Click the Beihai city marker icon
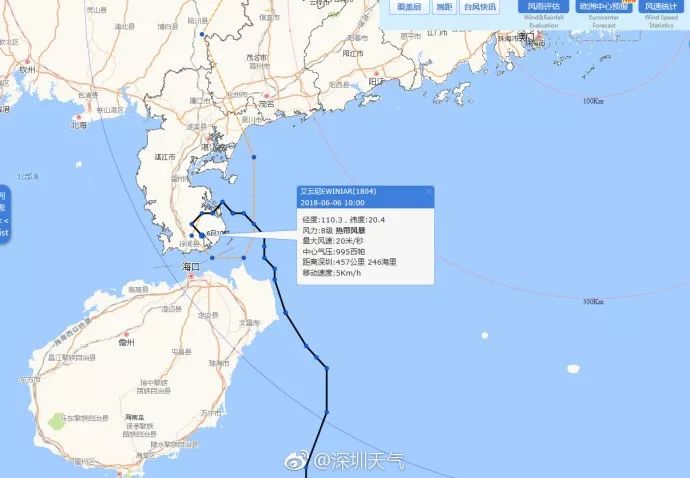 click(x=79, y=117)
